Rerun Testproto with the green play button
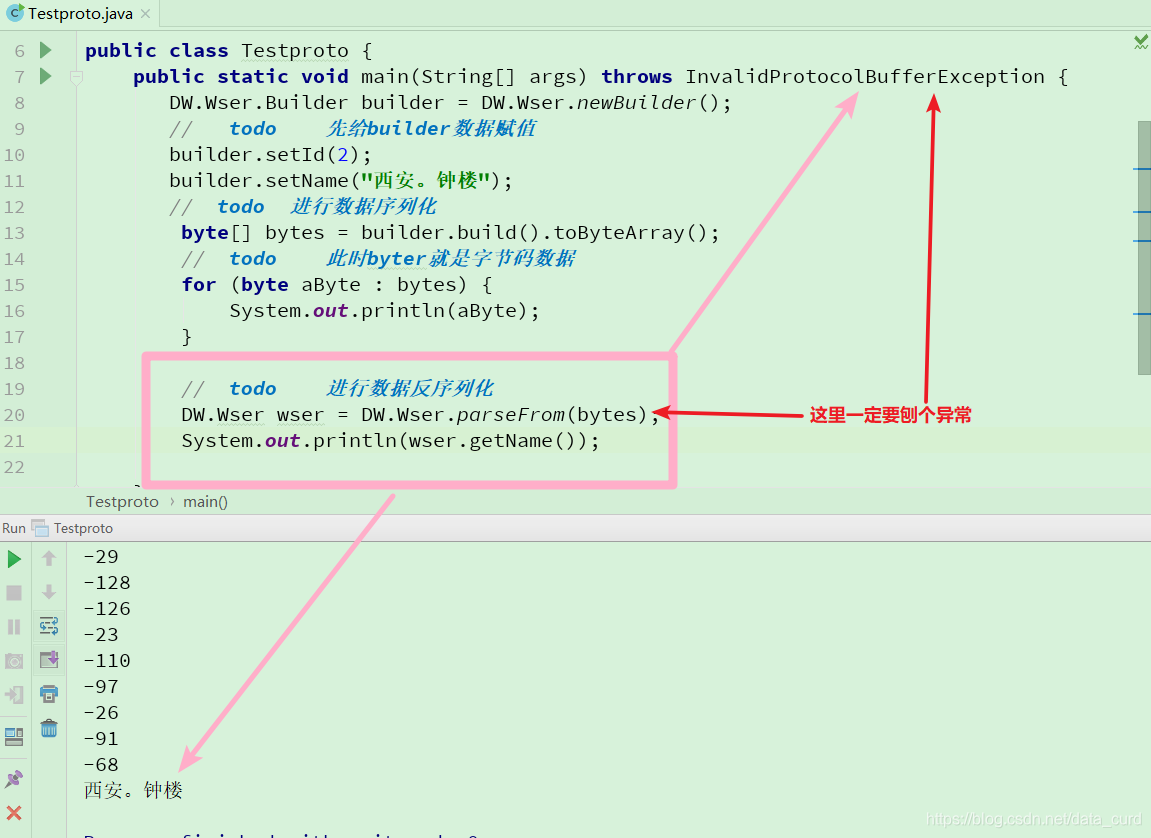1151x838 pixels. 14,559
